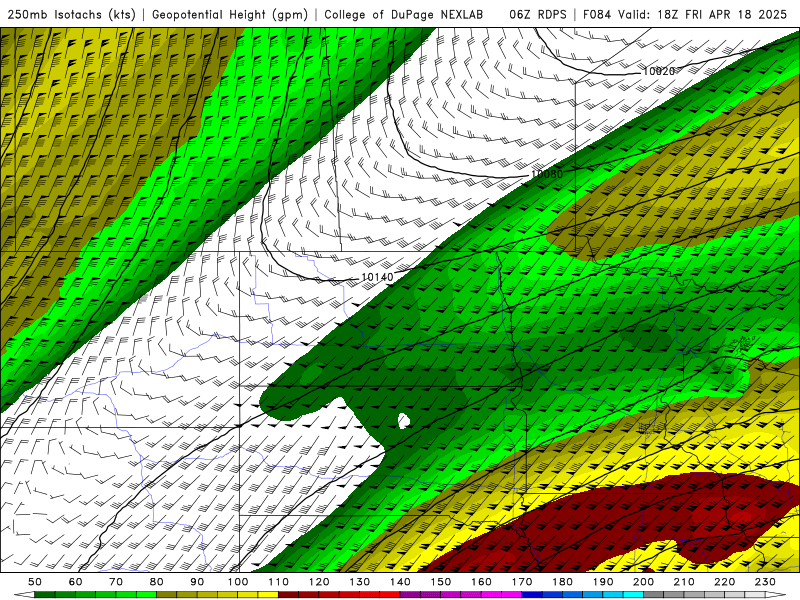Click the 100 label on the color scale
Viewport: 800px width, 600px height.
click(x=238, y=582)
